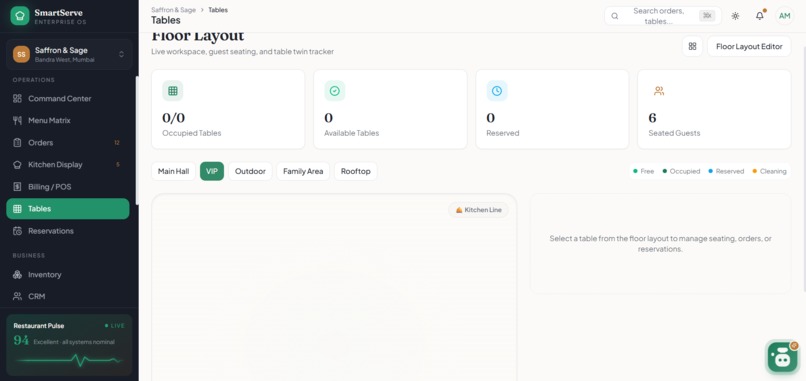Click the Available Tables checkmark icon

[x=335, y=91]
